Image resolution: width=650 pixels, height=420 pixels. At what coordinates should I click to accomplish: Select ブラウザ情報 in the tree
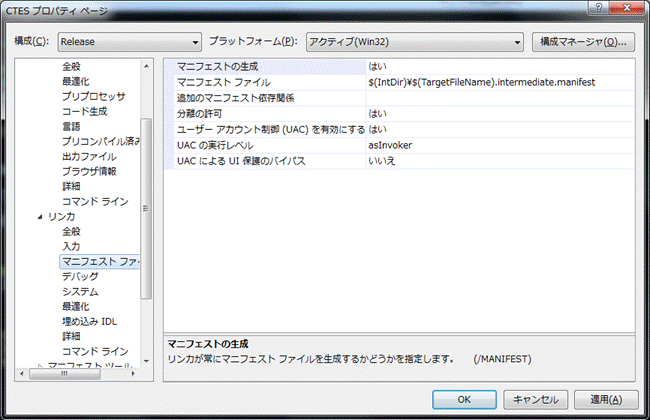click(89, 171)
